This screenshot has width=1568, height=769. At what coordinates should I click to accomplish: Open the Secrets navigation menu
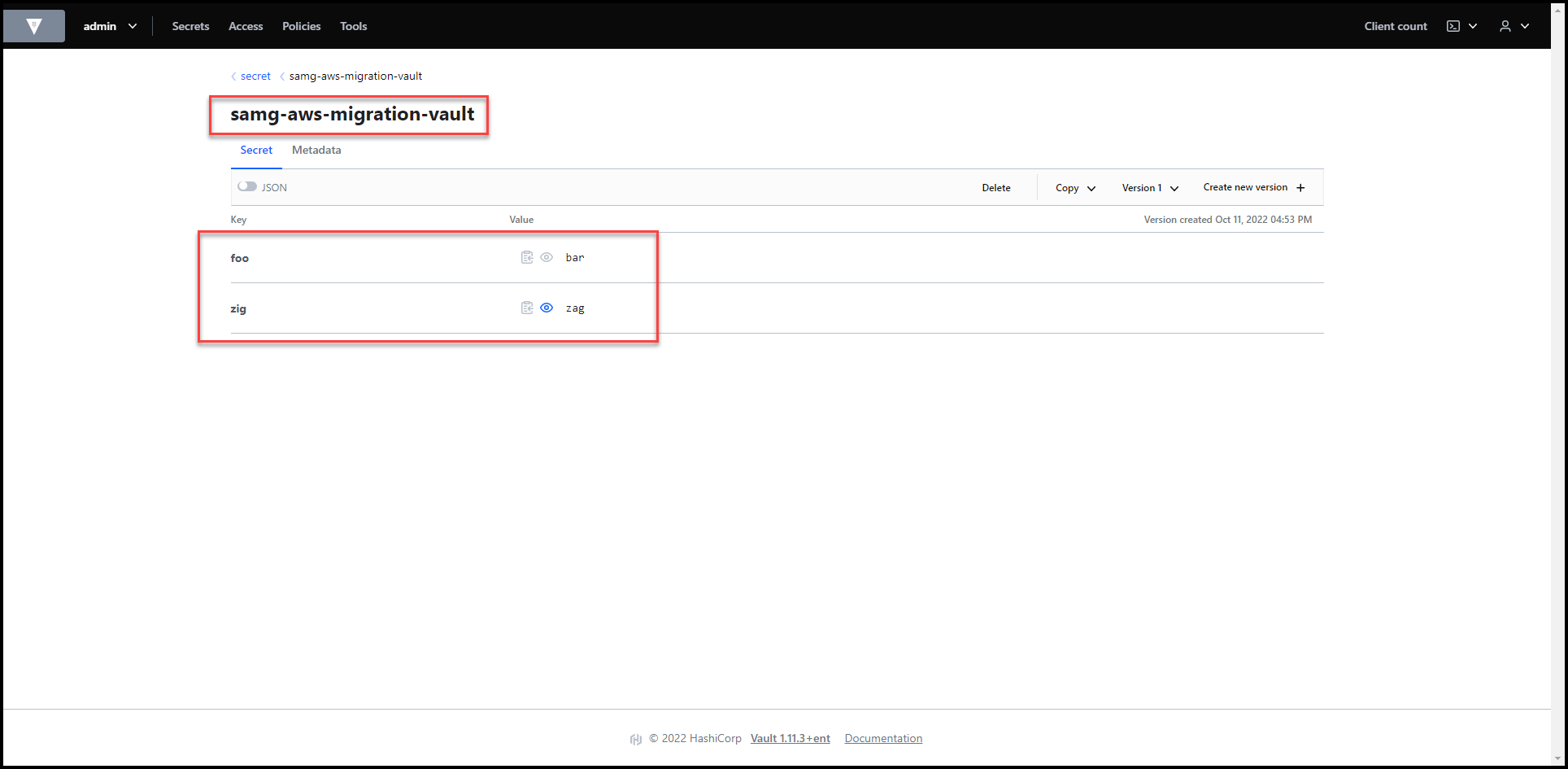tap(190, 25)
